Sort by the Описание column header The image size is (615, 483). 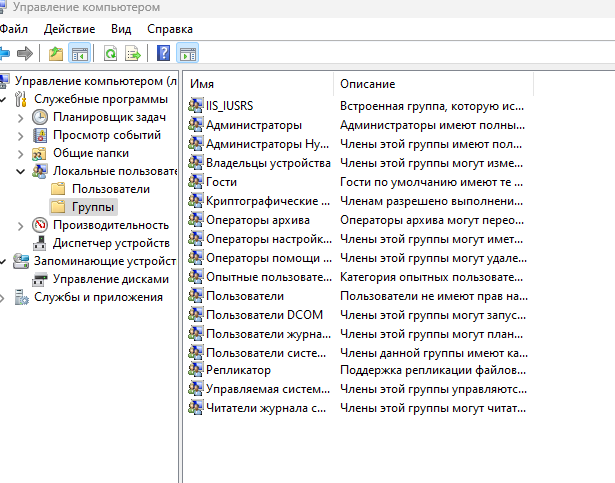[433, 84]
